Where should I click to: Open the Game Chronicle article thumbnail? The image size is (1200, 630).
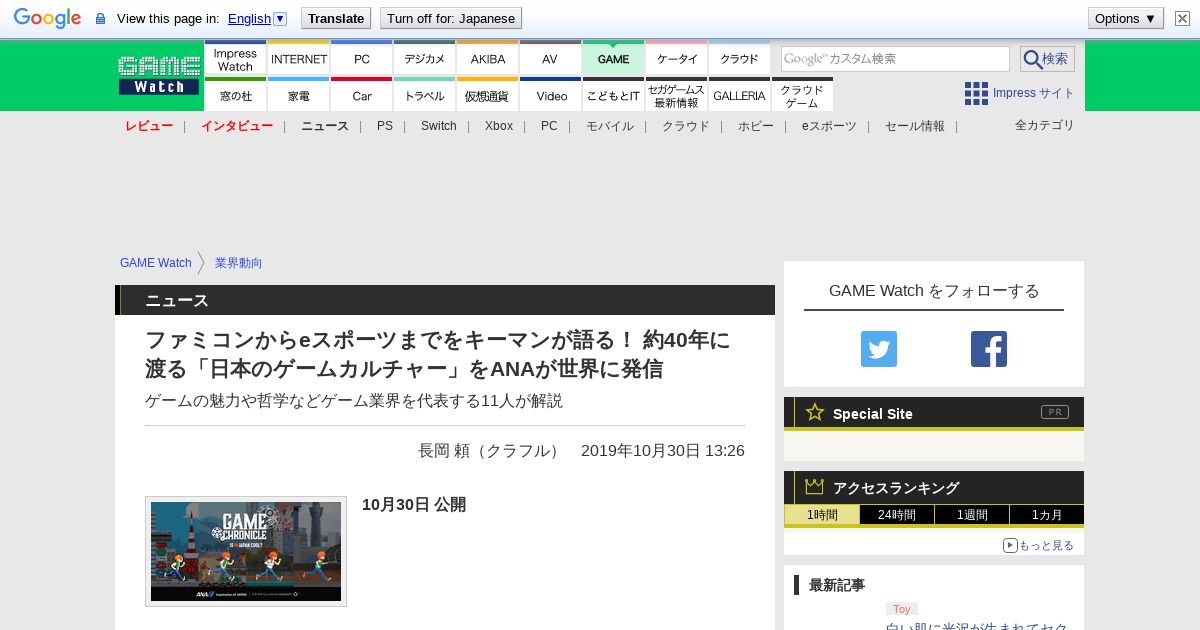pos(246,551)
